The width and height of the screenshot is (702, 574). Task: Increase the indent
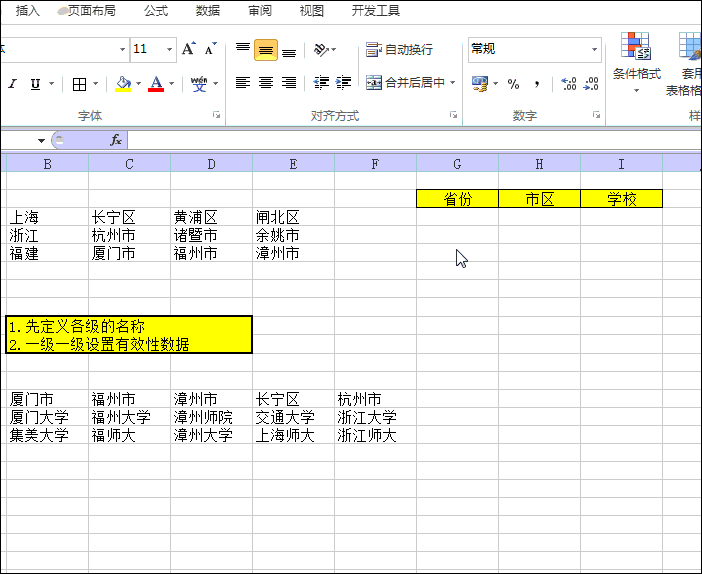coord(343,83)
